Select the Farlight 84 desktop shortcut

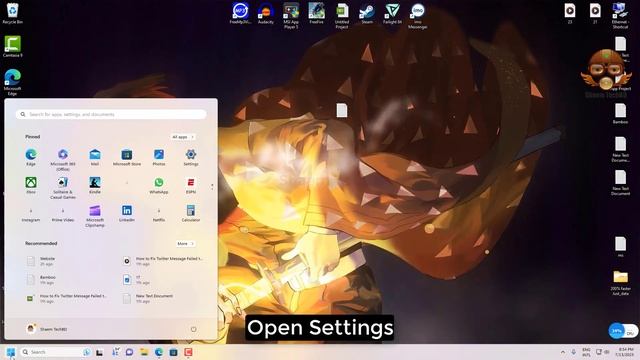pos(392,13)
